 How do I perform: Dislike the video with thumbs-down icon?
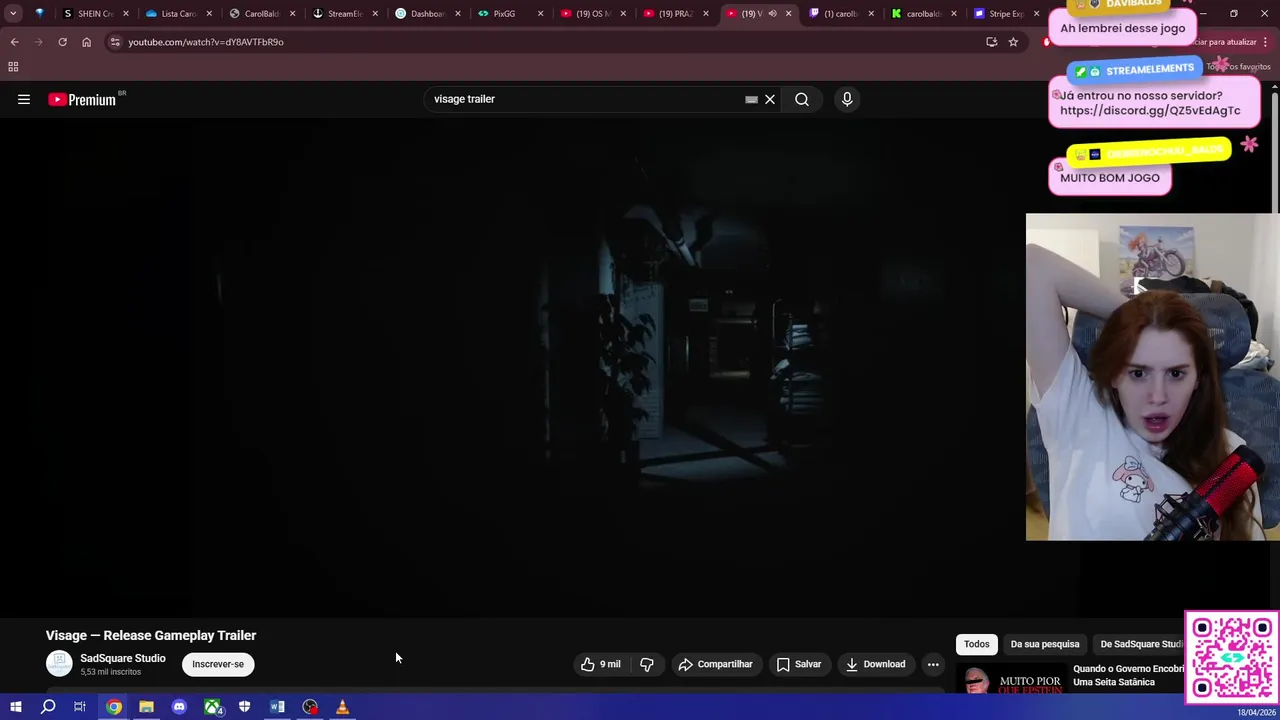coord(647,664)
